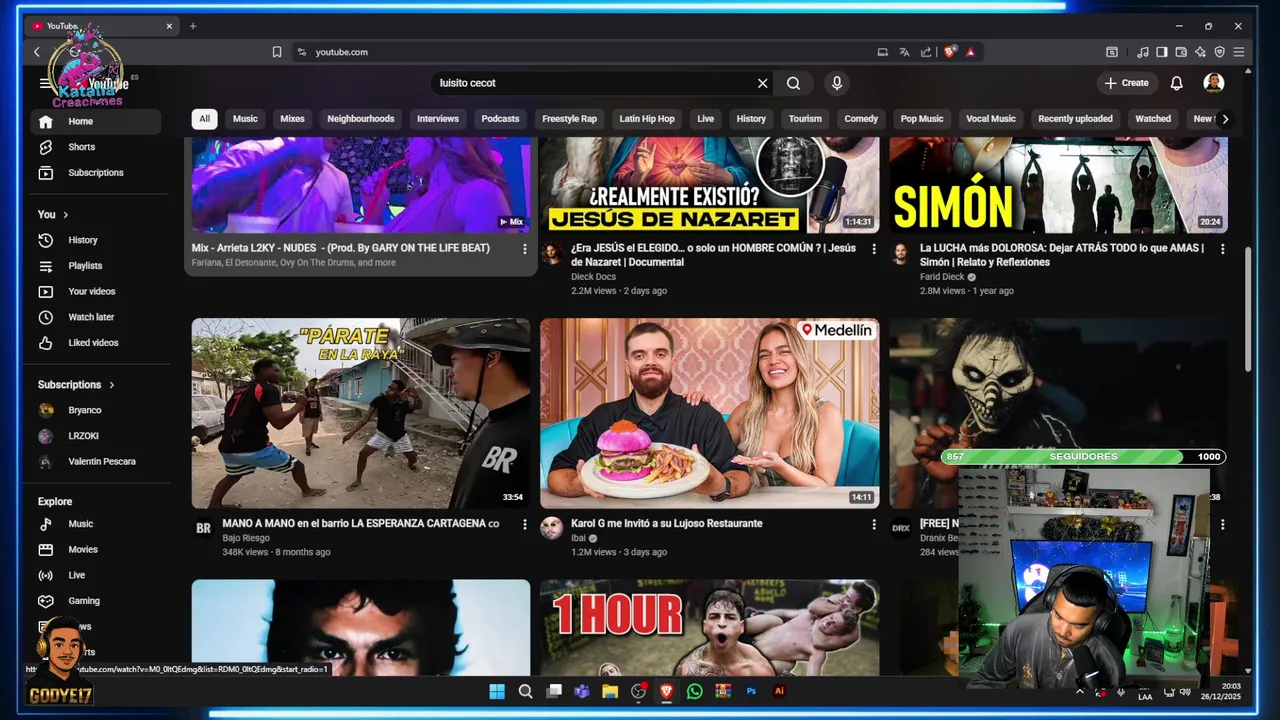Go back in browser
The height and width of the screenshot is (720, 1280).
[x=37, y=52]
